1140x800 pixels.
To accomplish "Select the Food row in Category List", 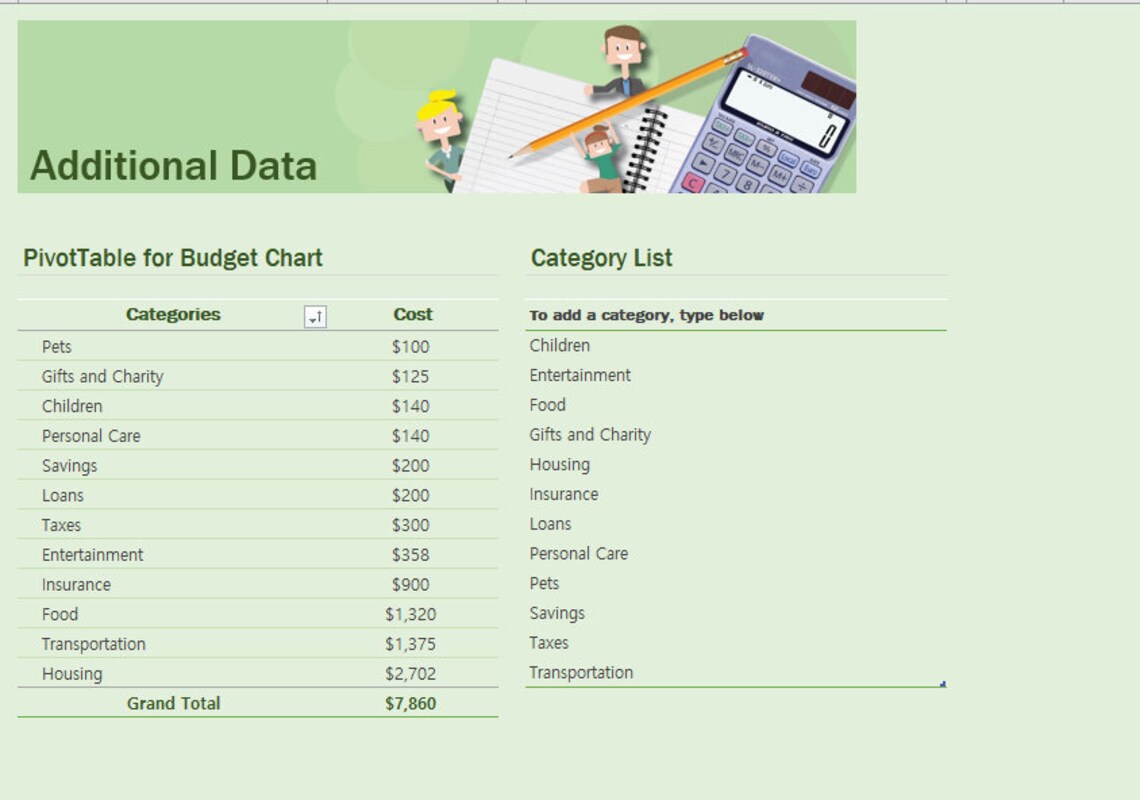I will [x=547, y=405].
